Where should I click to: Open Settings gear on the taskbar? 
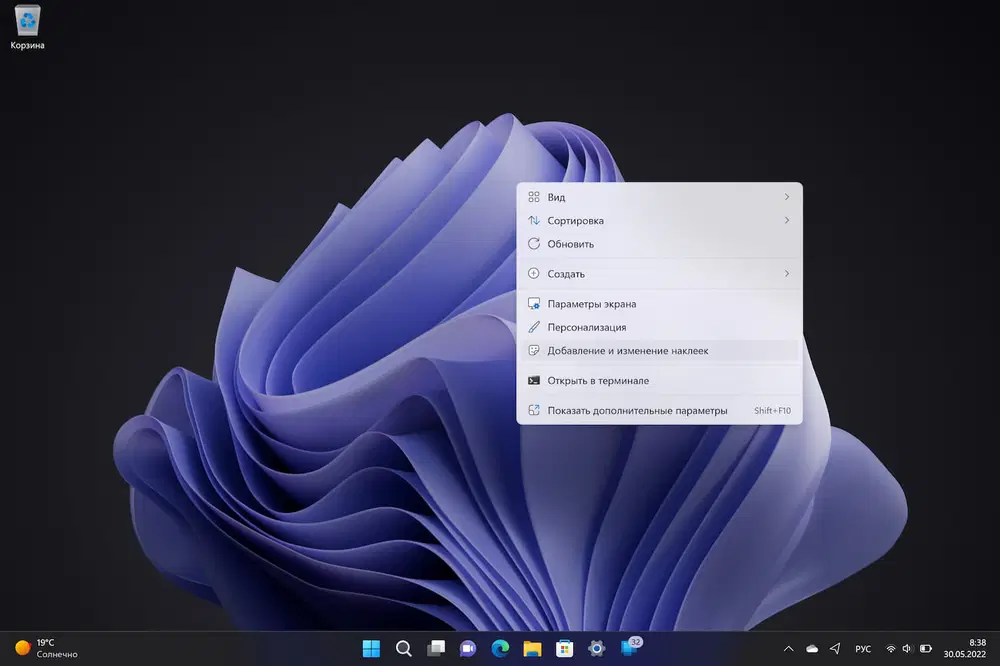pos(597,649)
